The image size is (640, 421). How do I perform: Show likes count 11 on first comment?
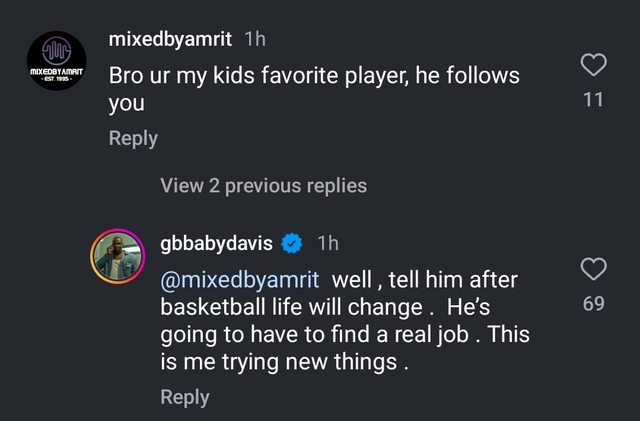[x=593, y=99]
